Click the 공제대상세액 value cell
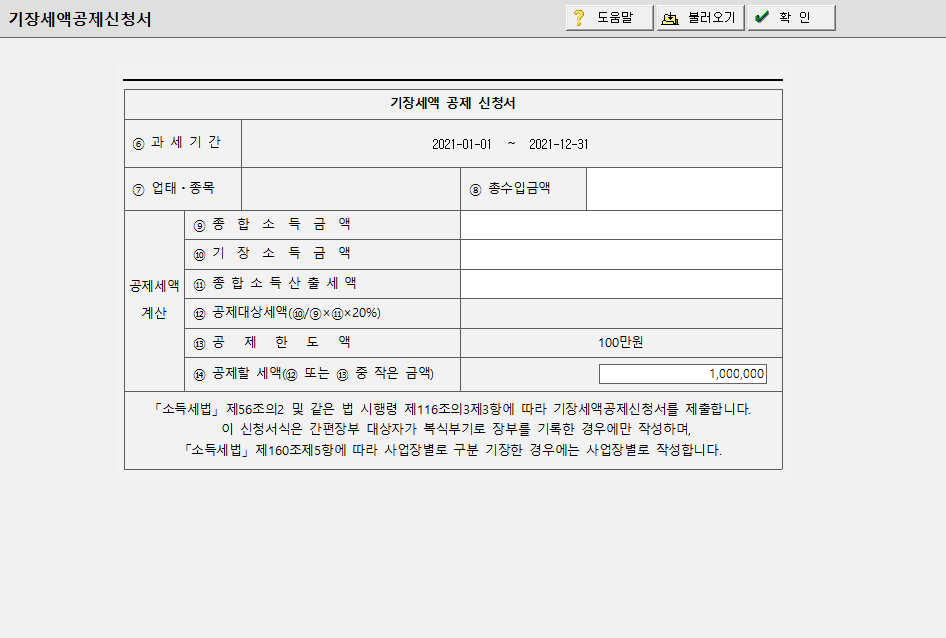Image resolution: width=946 pixels, height=638 pixels. [621, 313]
